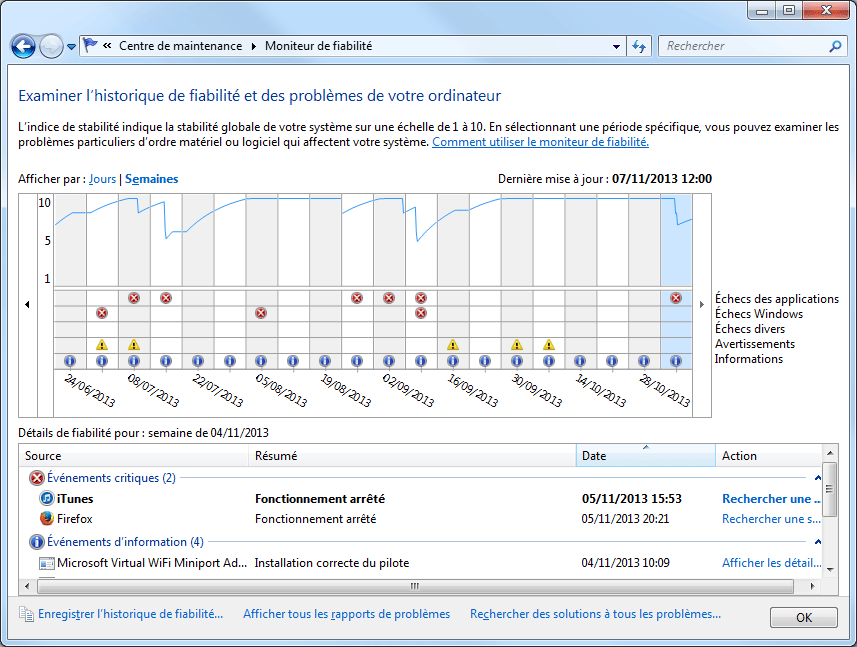
Task: Click the information icon in the highlighted week
Action: coord(676,361)
